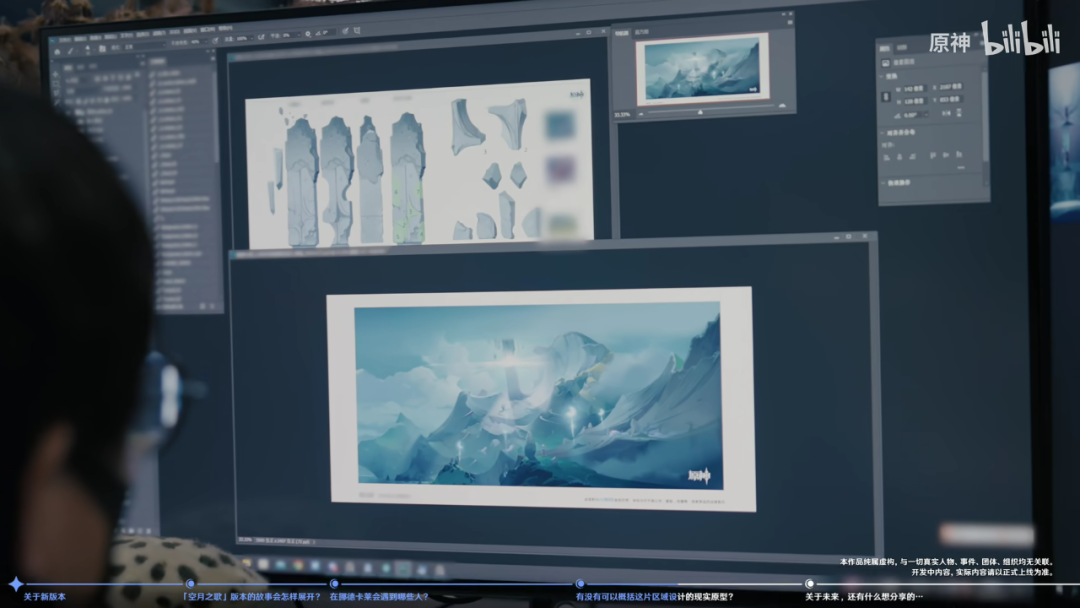This screenshot has width=1080, height=608.
Task: Open the smoothing percentage dropdown arrow
Action: tap(299, 35)
